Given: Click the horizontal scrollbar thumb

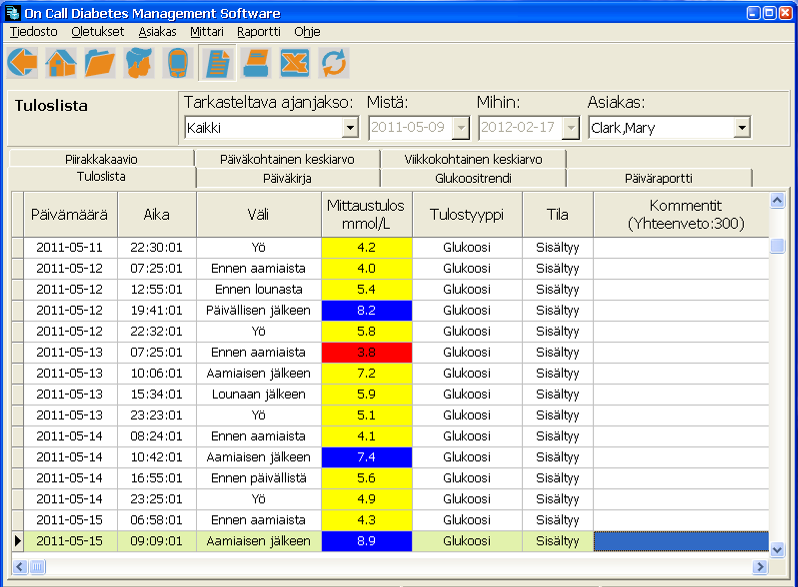Looking at the screenshot, I should [x=38, y=567].
